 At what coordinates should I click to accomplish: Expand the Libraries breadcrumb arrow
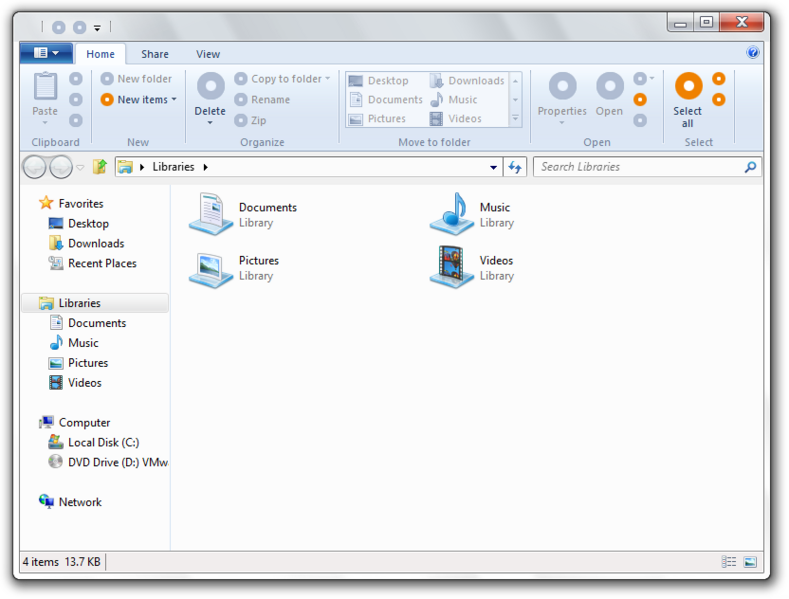tap(205, 167)
